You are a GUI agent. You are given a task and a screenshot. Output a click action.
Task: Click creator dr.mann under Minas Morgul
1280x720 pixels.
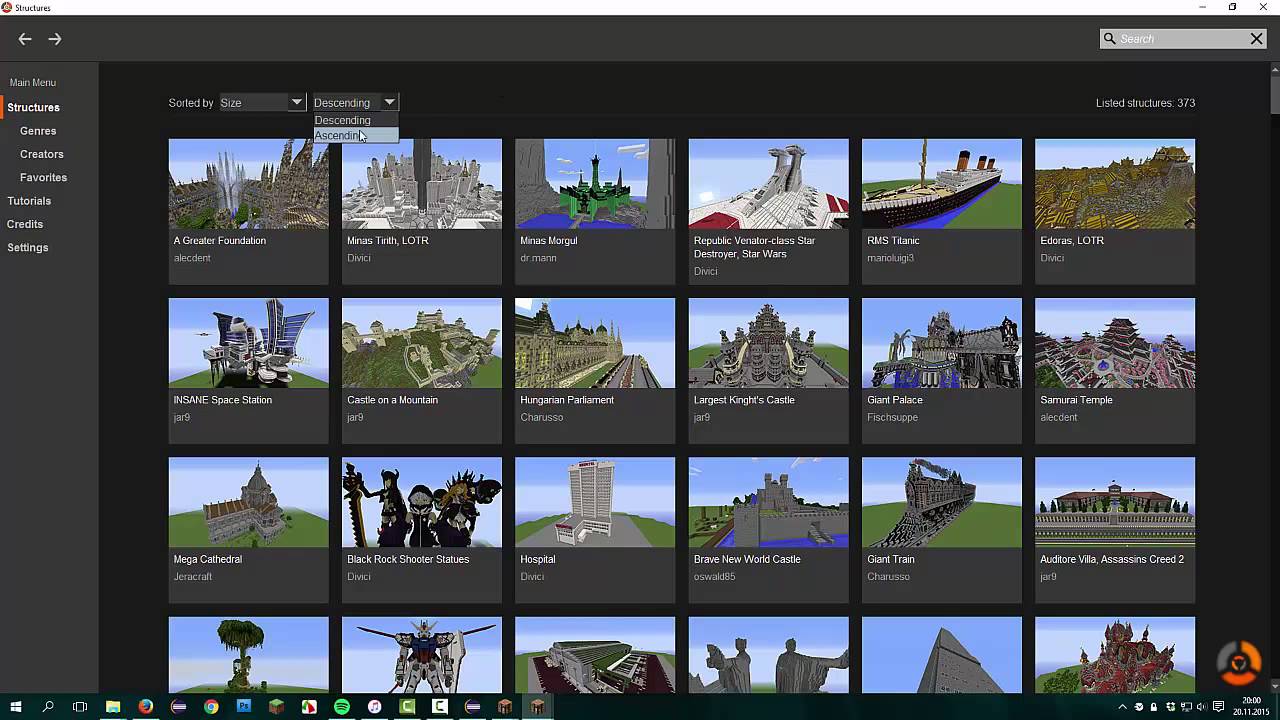point(538,258)
